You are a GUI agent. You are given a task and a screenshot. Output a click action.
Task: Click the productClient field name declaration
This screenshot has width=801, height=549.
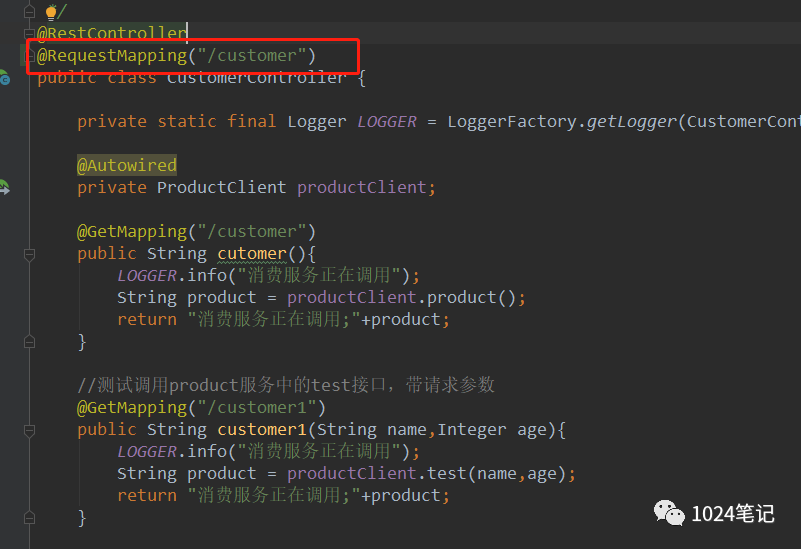tap(362, 187)
